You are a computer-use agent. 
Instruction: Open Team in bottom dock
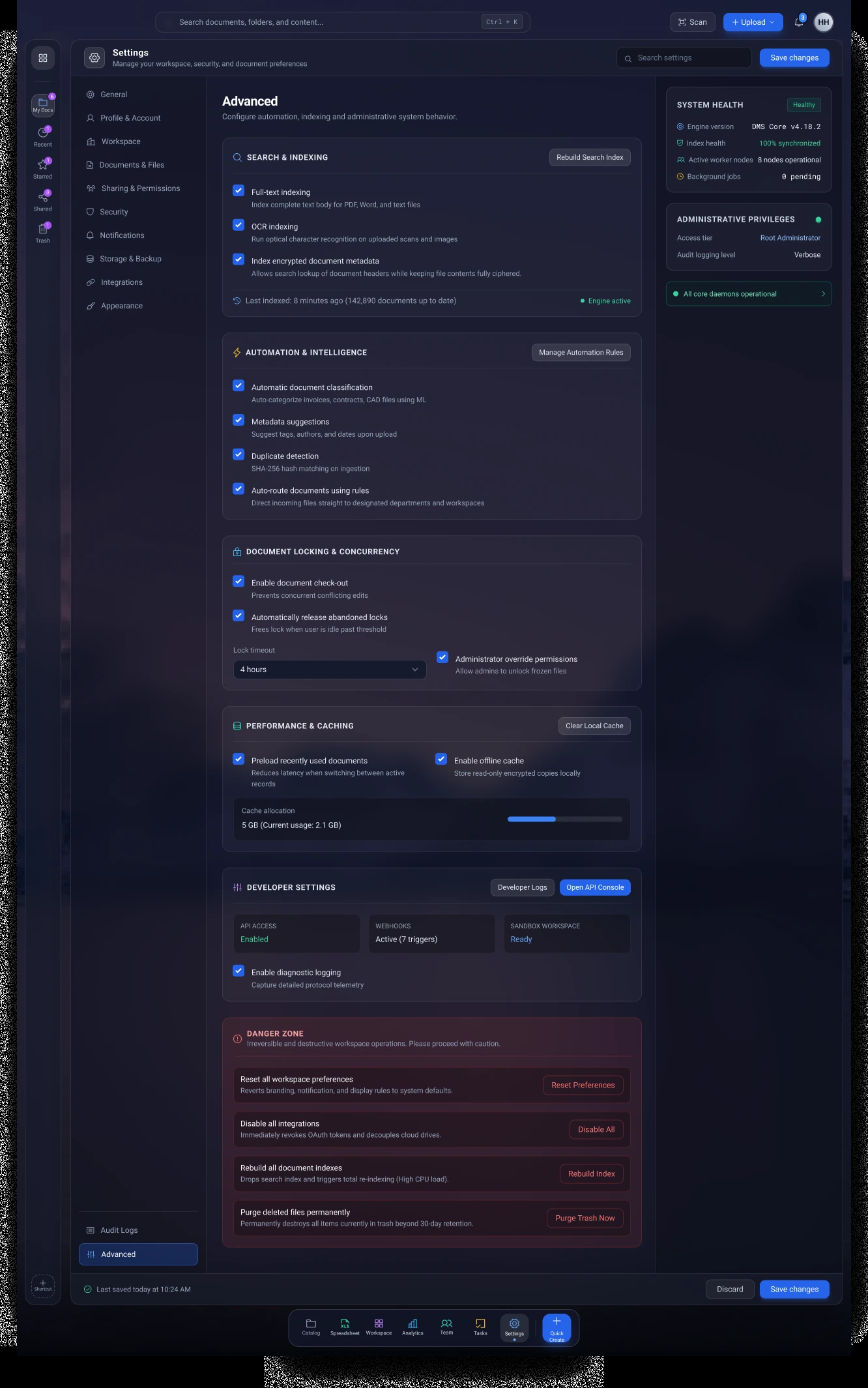(x=446, y=1327)
